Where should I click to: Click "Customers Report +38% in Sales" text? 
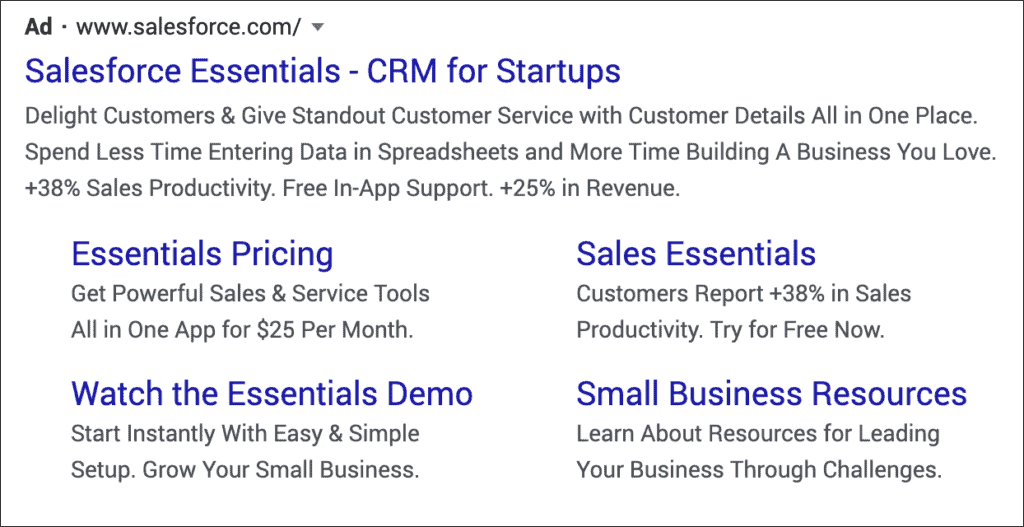tap(743, 294)
